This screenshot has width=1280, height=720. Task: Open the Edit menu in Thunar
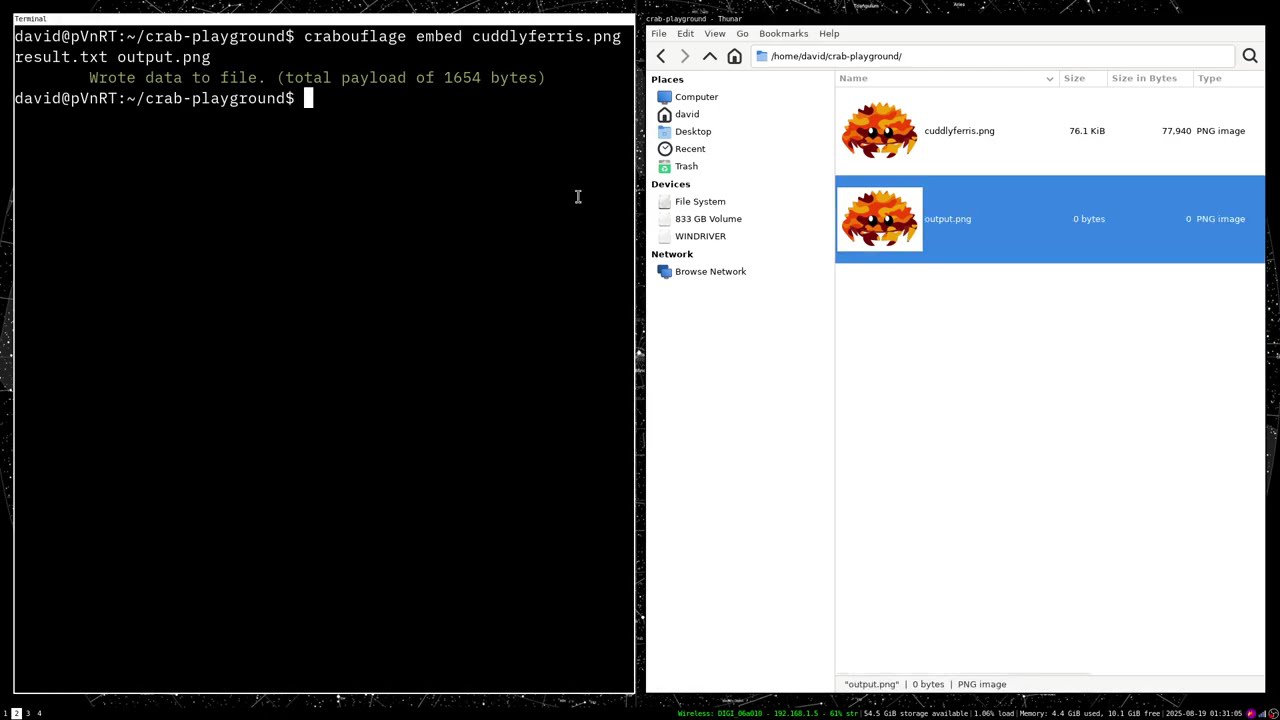[x=685, y=33]
